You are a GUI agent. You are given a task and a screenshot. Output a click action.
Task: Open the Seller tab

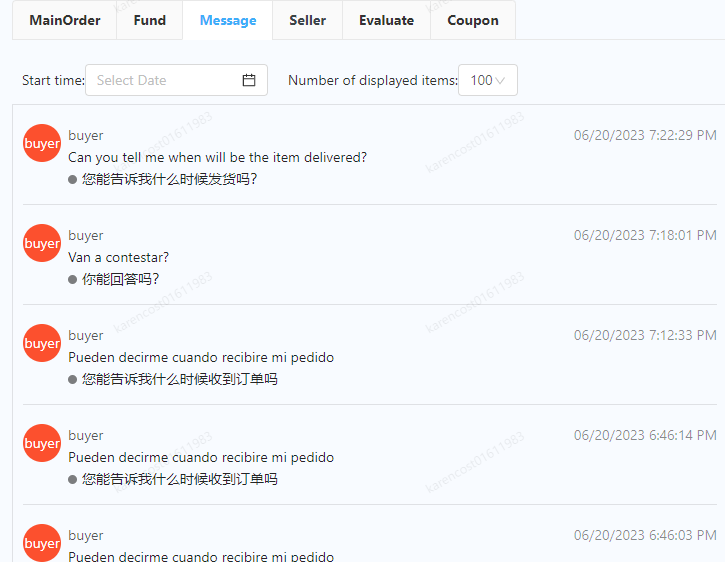[x=307, y=20]
